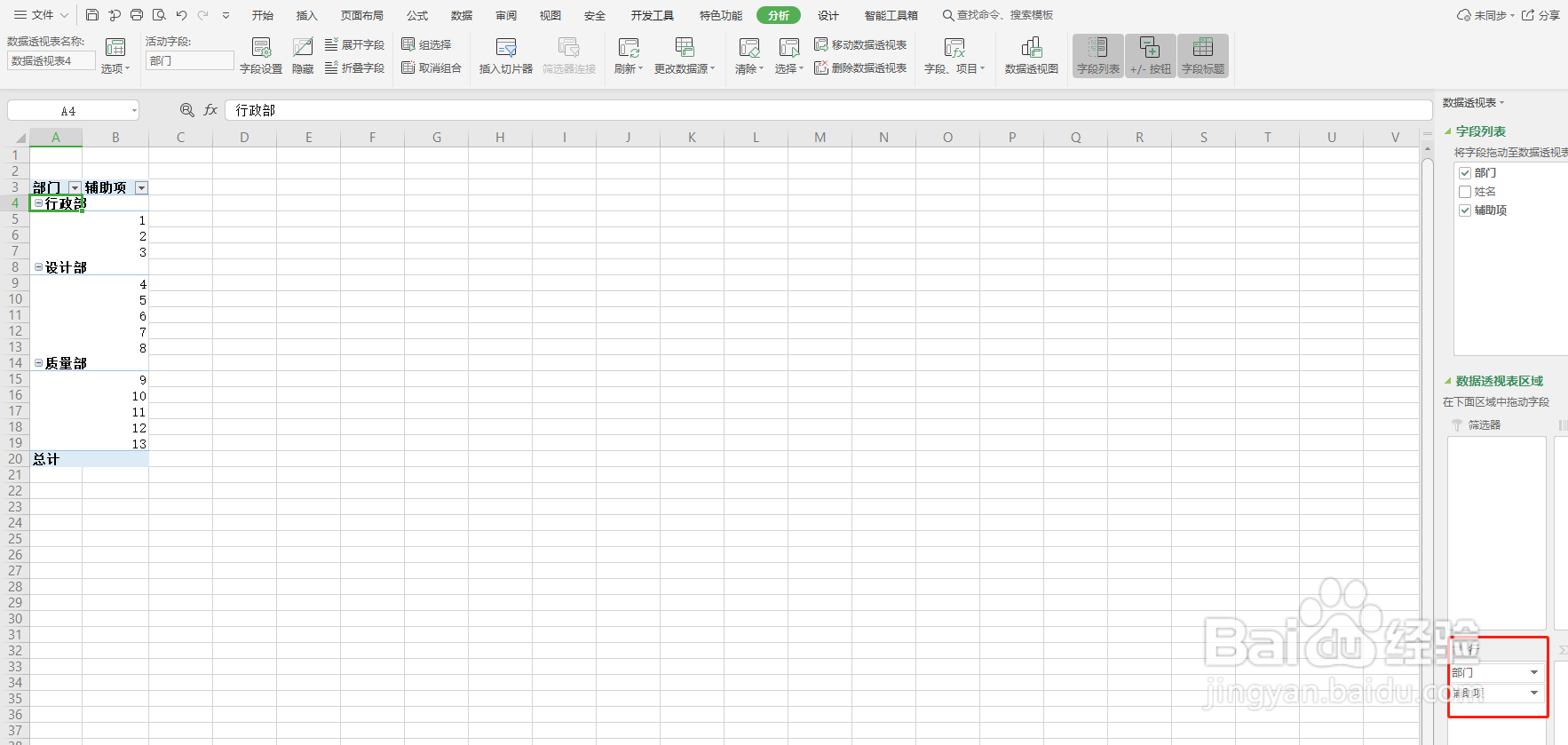Click 展开字段 expand field
Screen dimensions: 1568x745
tap(354, 44)
